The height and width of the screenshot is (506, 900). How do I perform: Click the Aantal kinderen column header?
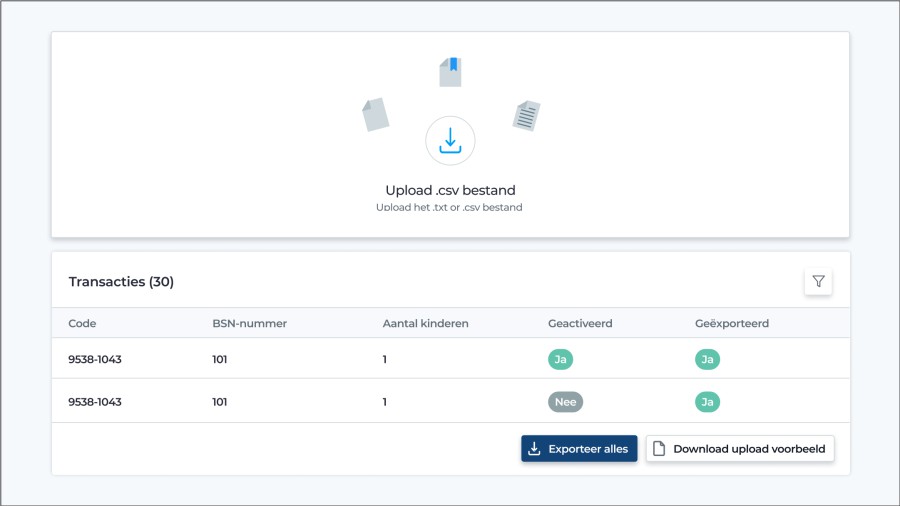tap(425, 323)
